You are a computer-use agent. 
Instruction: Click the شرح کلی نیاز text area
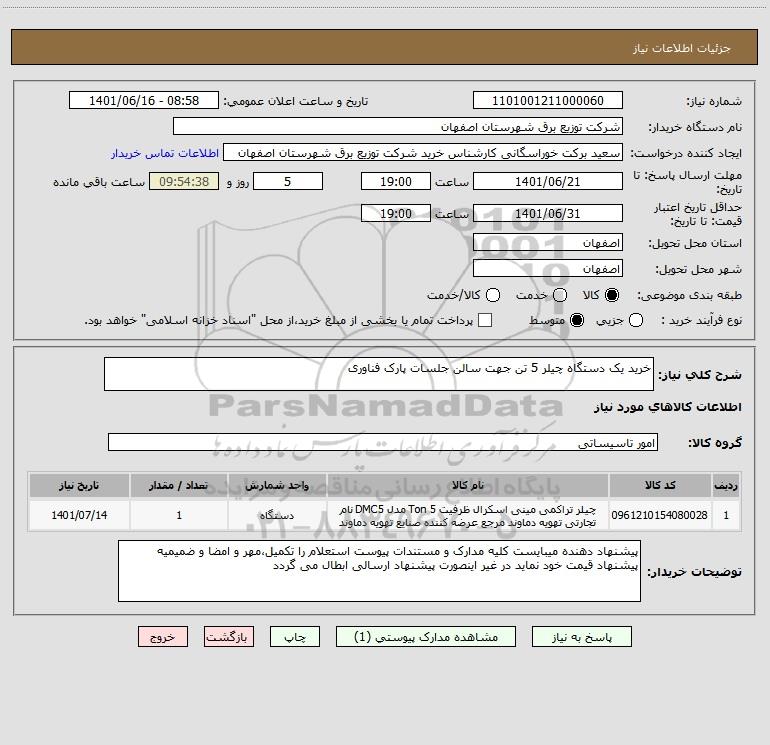pyautogui.click(x=379, y=374)
